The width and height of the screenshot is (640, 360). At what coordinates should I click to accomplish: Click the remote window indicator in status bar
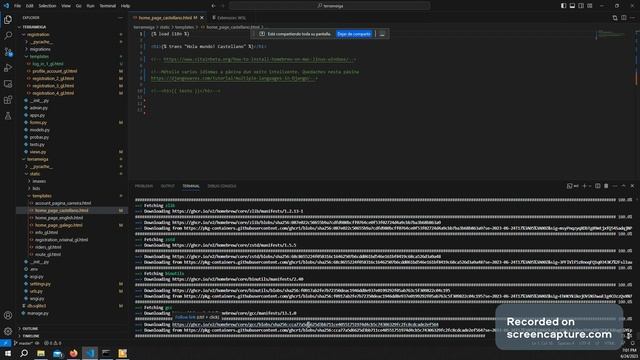point(5,343)
